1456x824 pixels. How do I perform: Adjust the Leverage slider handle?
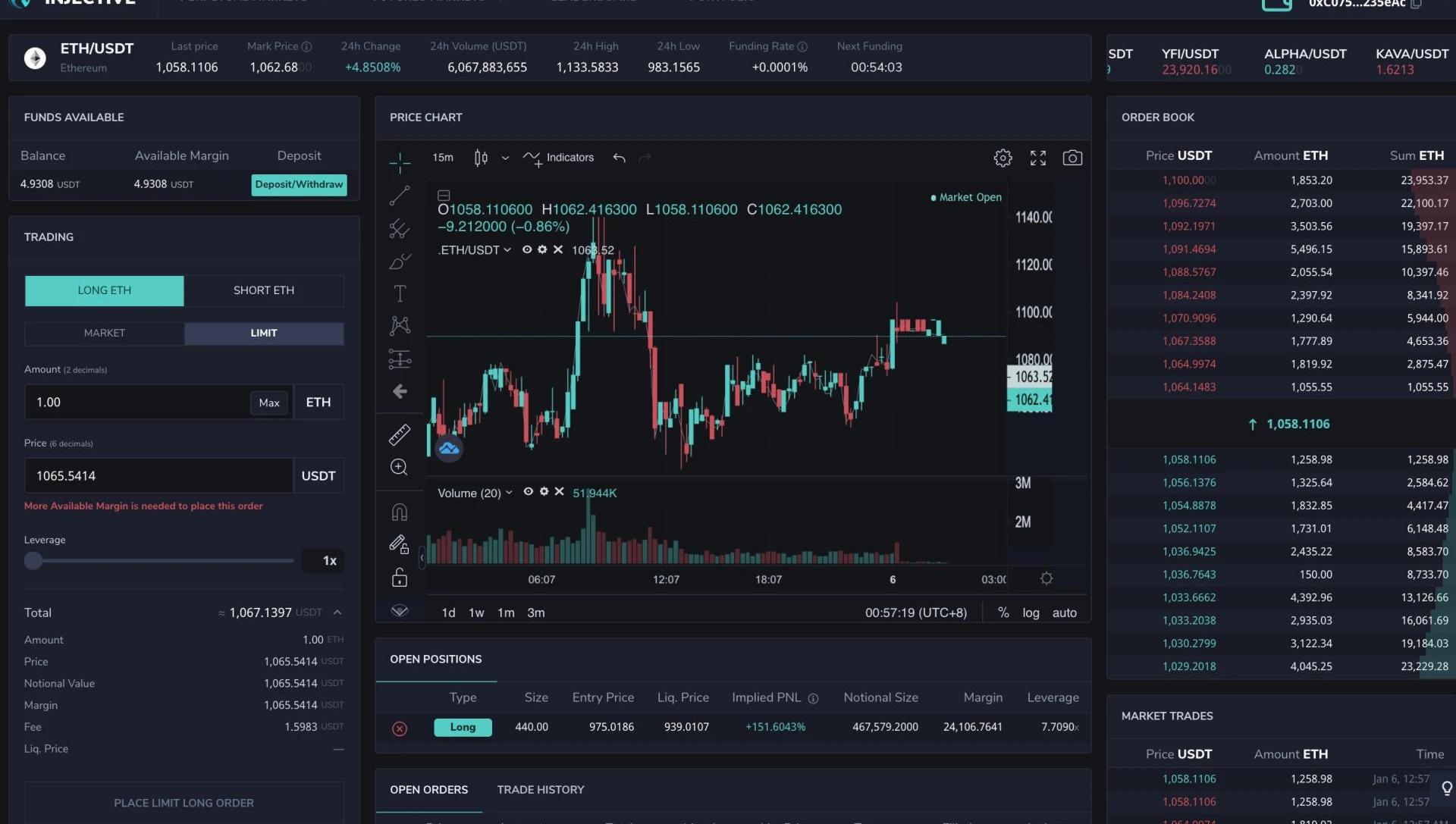(x=33, y=561)
